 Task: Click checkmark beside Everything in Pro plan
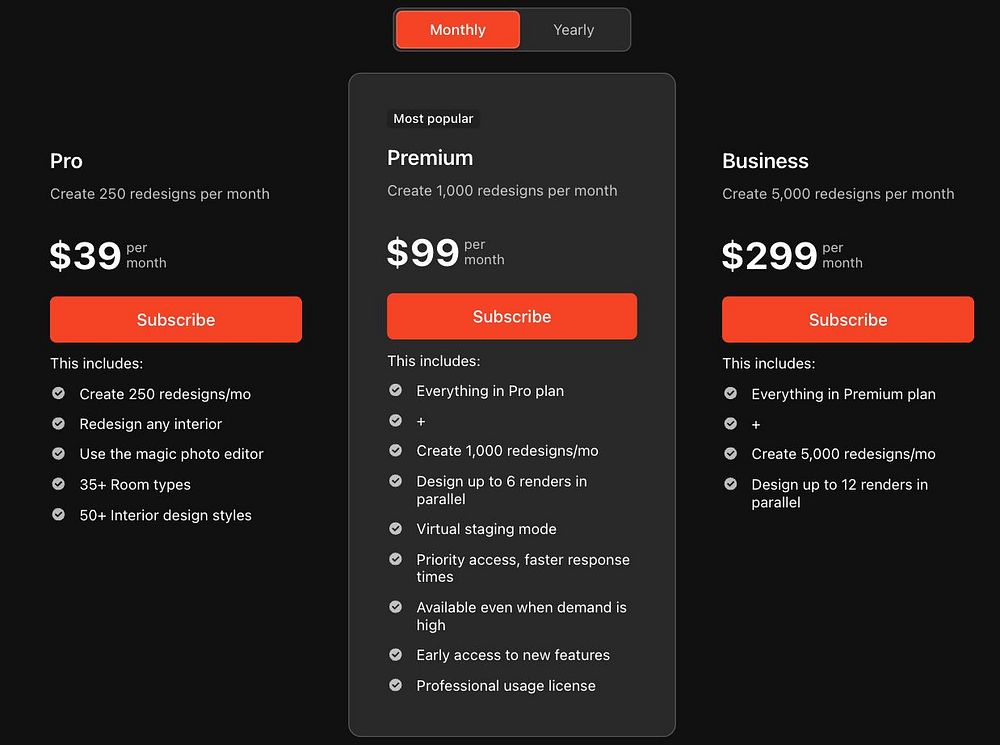click(x=396, y=390)
